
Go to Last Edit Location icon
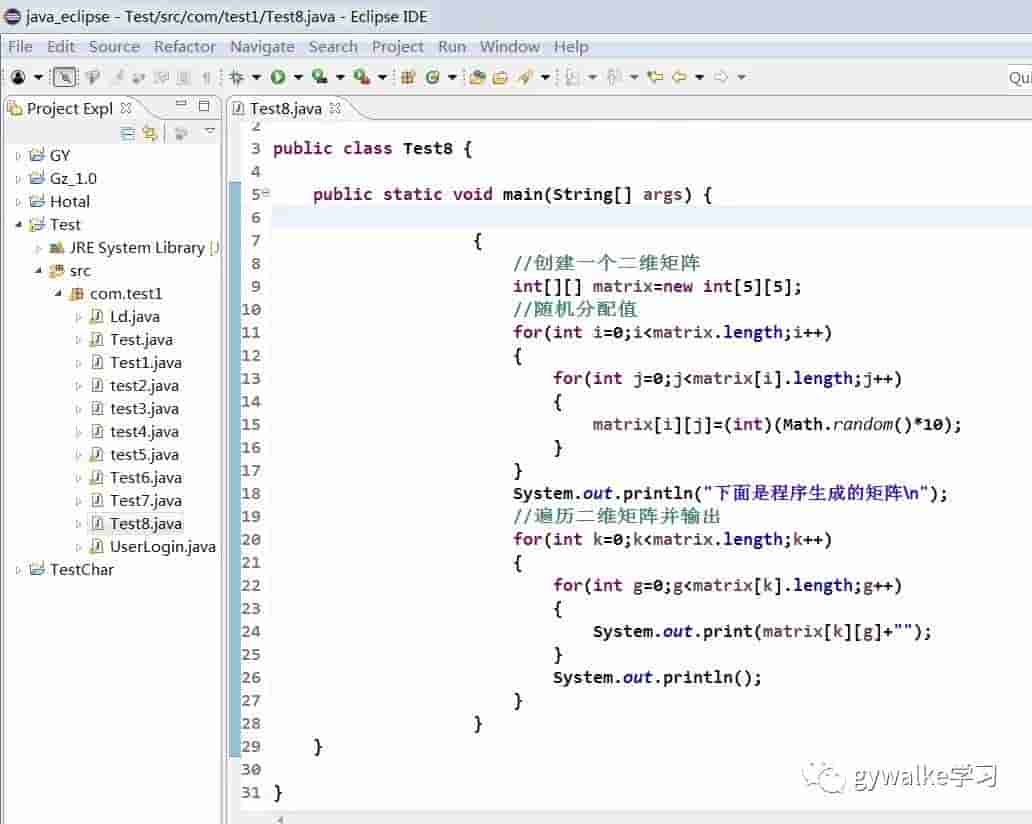click(655, 76)
